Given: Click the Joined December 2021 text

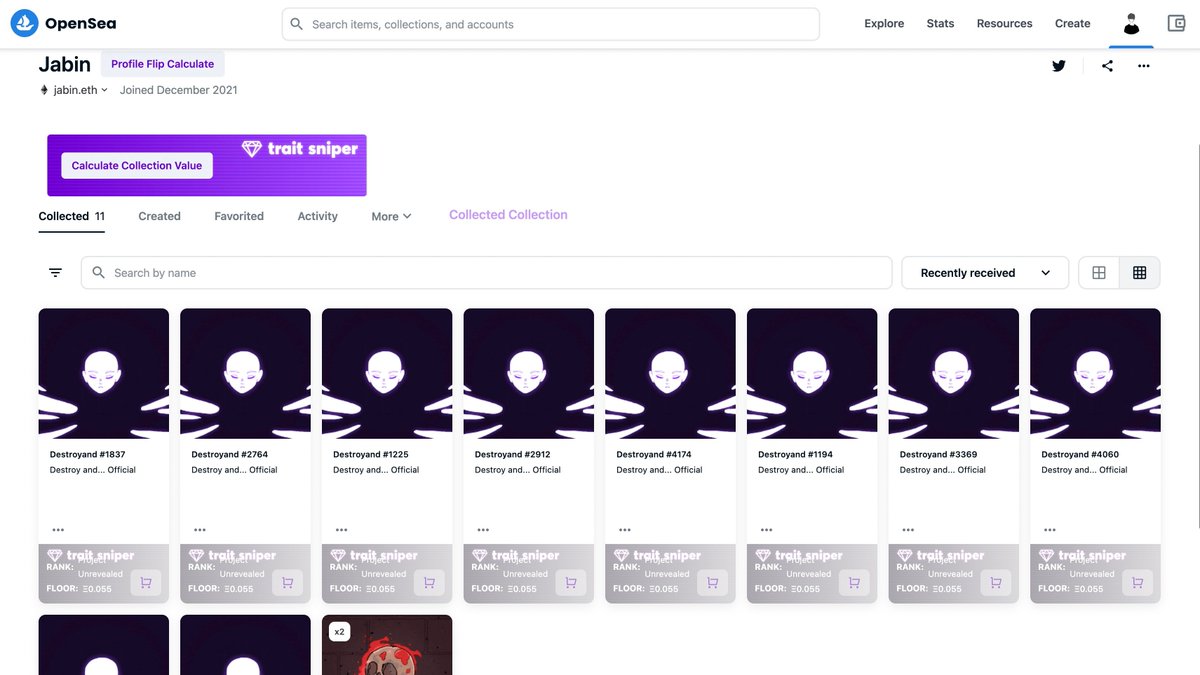Looking at the screenshot, I should click(x=179, y=90).
